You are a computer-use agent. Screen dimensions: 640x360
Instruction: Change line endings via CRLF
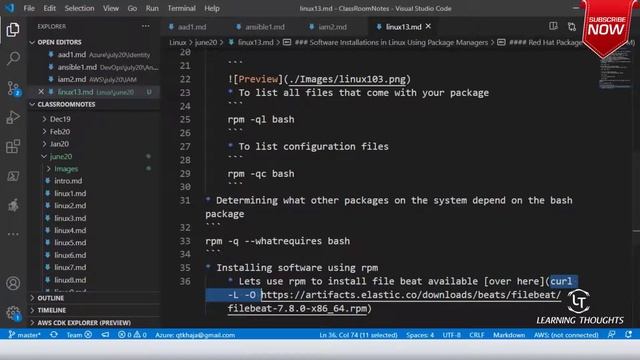[476, 335]
